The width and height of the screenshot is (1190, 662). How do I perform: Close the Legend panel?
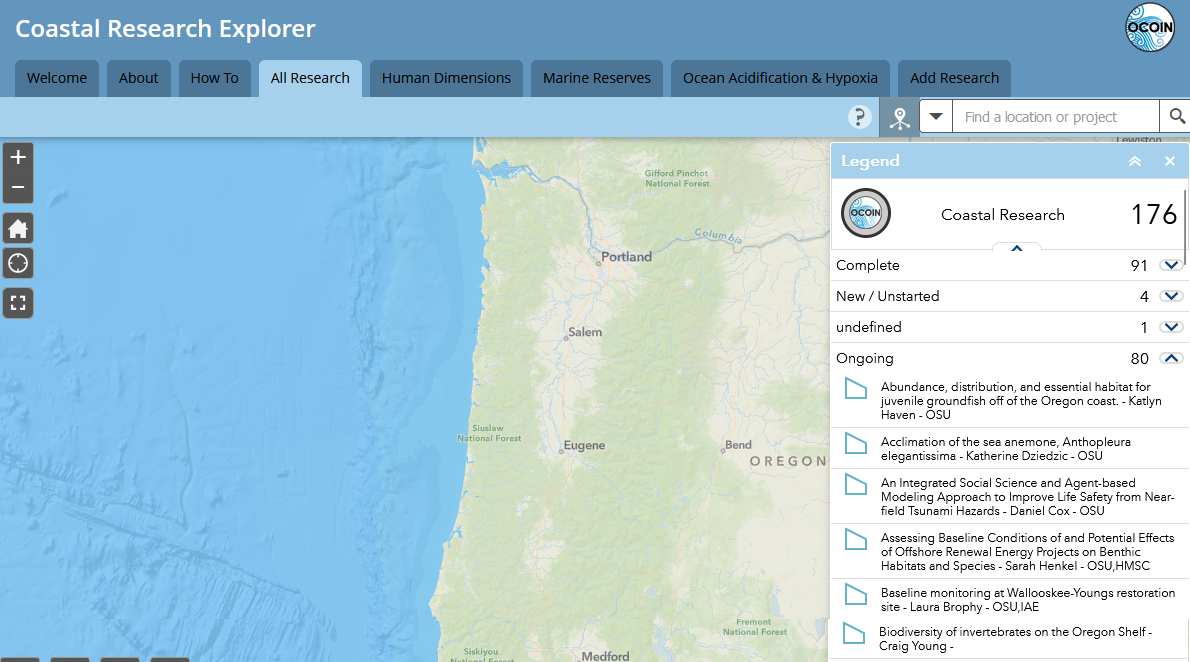pyautogui.click(x=1169, y=161)
